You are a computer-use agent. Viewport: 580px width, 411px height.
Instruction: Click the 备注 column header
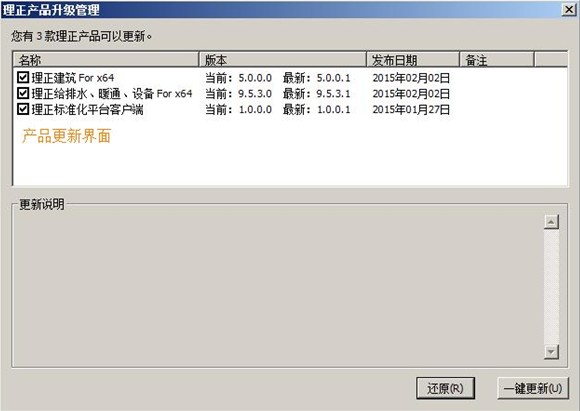point(497,60)
